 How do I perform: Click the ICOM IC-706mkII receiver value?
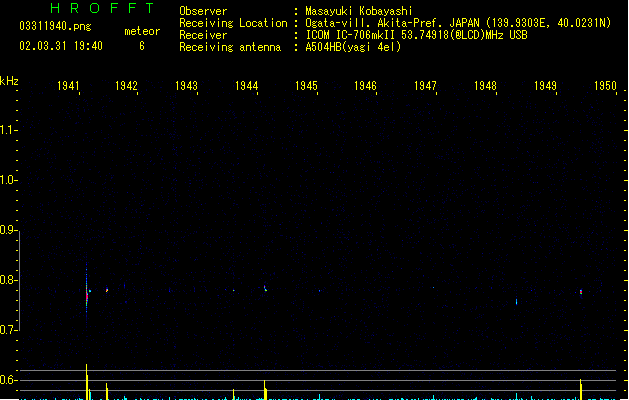(x=416, y=35)
